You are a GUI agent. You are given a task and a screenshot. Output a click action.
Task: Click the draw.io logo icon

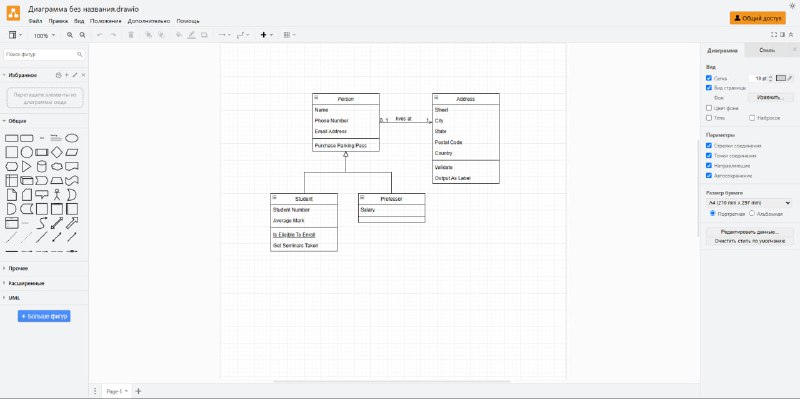point(13,13)
